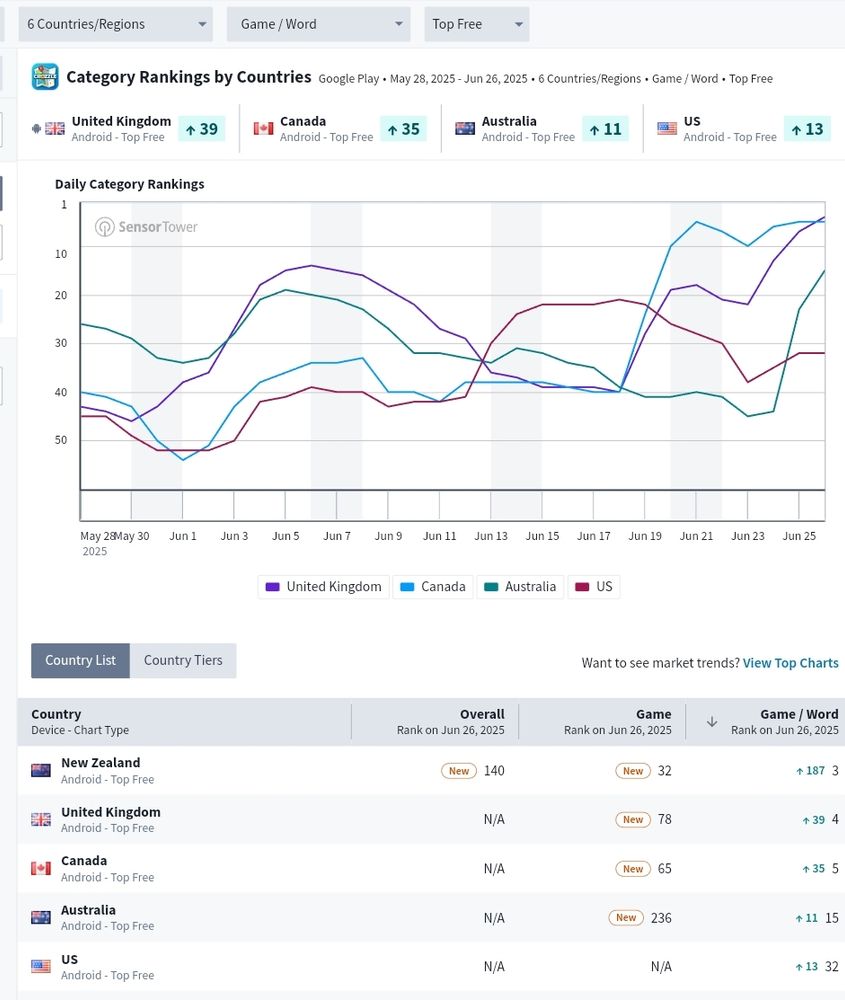Click the New badge beside Game rank 65
Viewport: 845px width, 1000px height.
point(633,869)
